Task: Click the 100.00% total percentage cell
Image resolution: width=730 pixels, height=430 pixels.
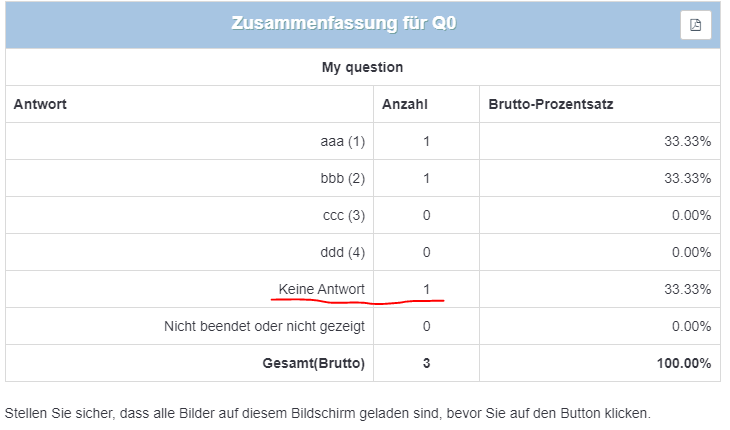Action: point(683,363)
